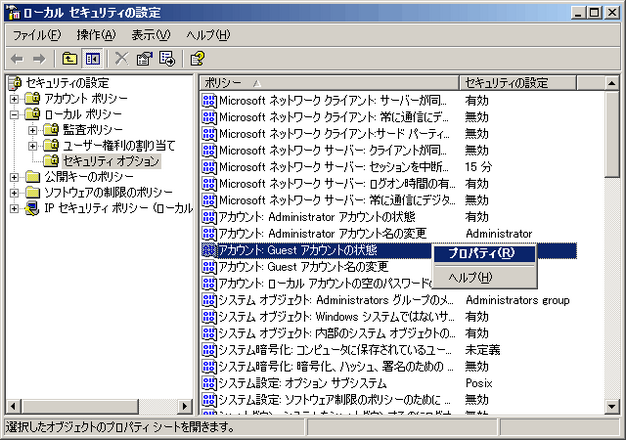Select the アカウント ポリシー tree label
This screenshot has height=440, width=626.
click(86, 98)
